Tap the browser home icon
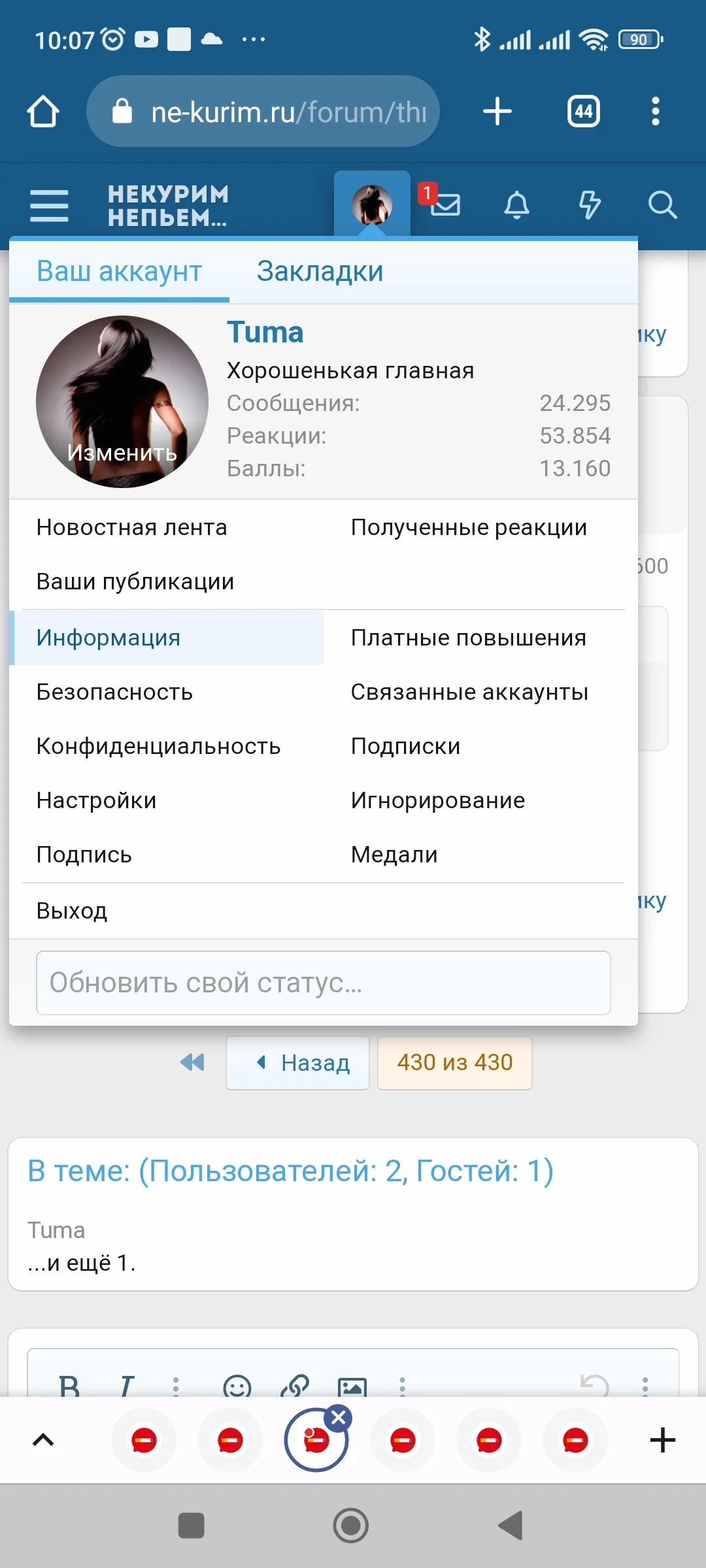 tap(43, 111)
